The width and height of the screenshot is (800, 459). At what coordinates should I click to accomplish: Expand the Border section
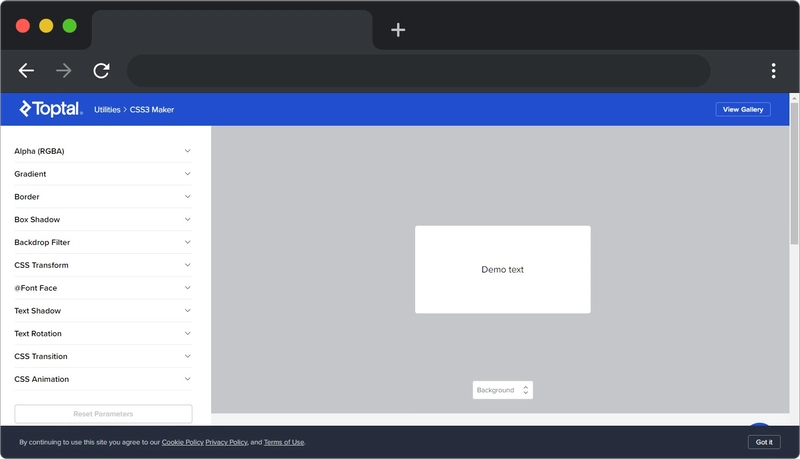103,197
